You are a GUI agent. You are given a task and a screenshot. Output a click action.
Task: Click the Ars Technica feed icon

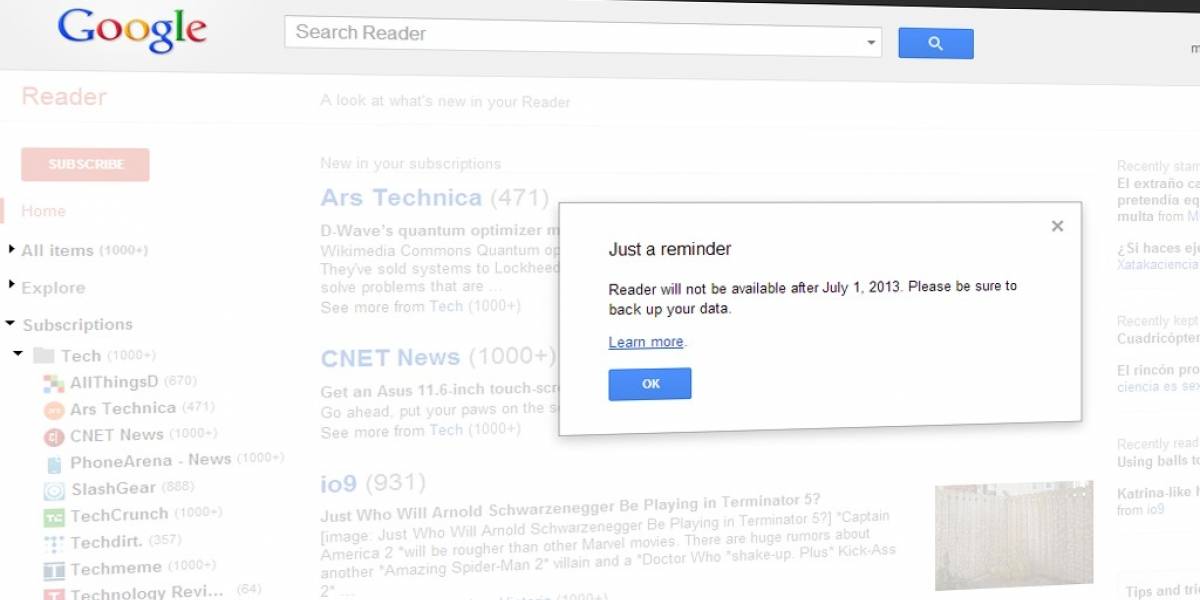[x=54, y=410]
